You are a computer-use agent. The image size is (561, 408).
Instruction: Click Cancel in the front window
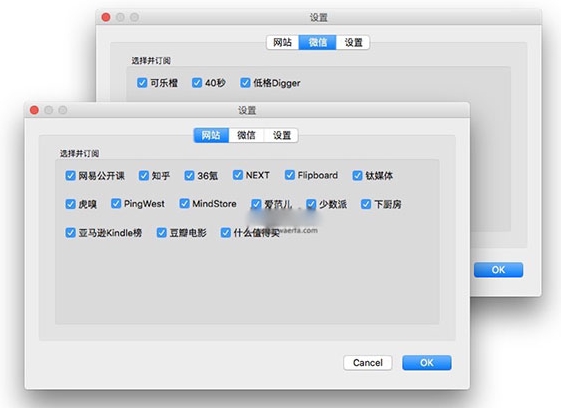(x=368, y=363)
